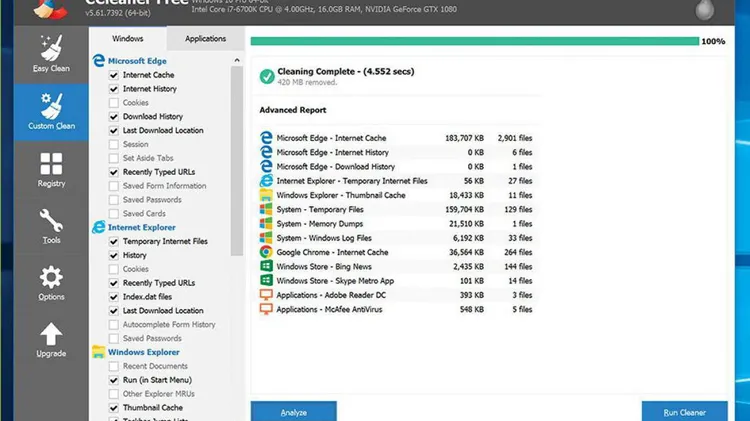Enable Other Explorer MRUs checkbox
The image size is (750, 421).
(x=114, y=394)
